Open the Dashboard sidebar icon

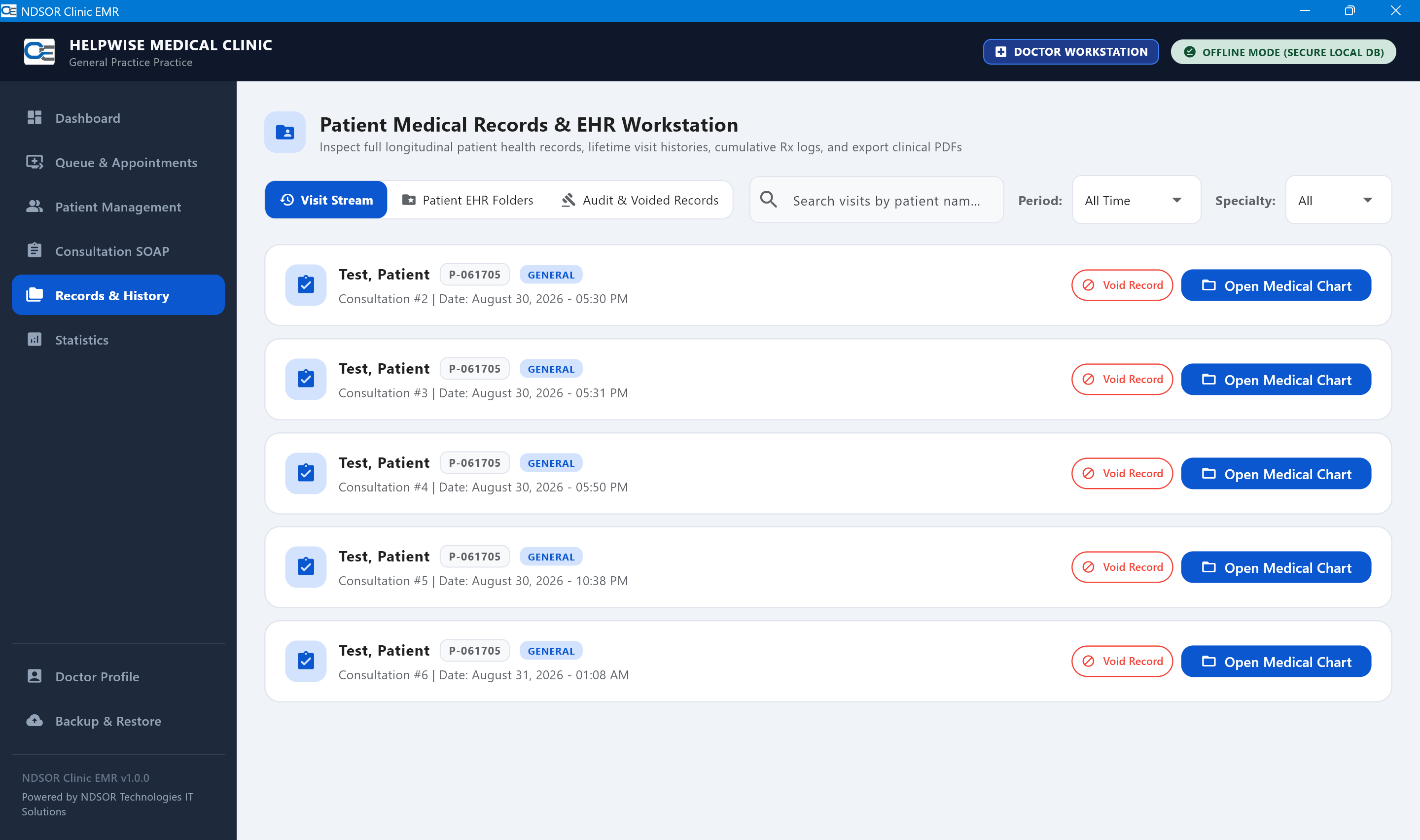35,118
